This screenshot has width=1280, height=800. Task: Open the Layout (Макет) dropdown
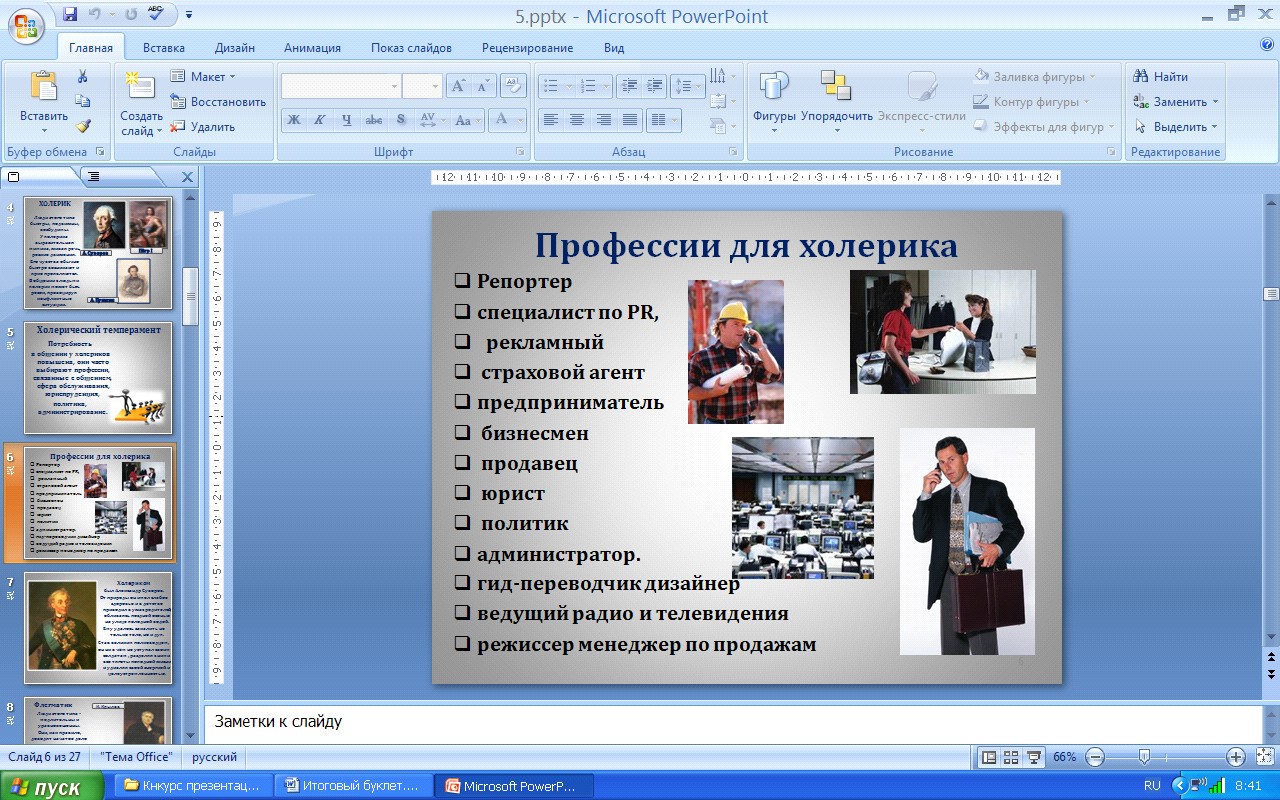click(203, 76)
